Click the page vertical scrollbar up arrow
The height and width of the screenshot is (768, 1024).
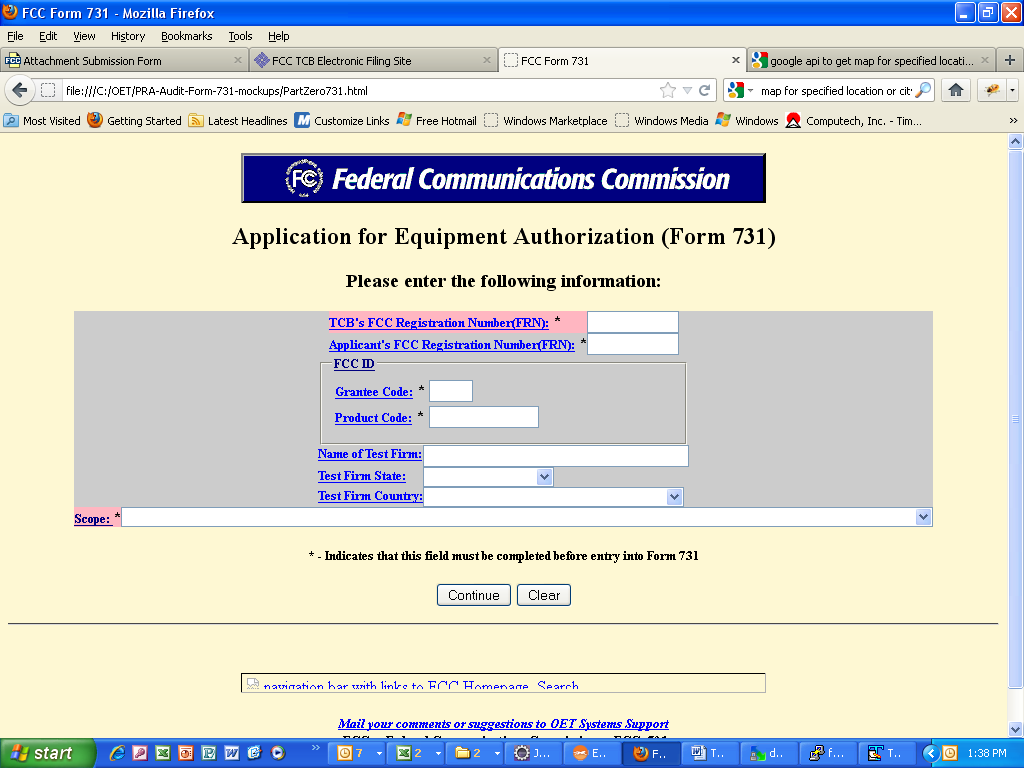coord(1015,142)
